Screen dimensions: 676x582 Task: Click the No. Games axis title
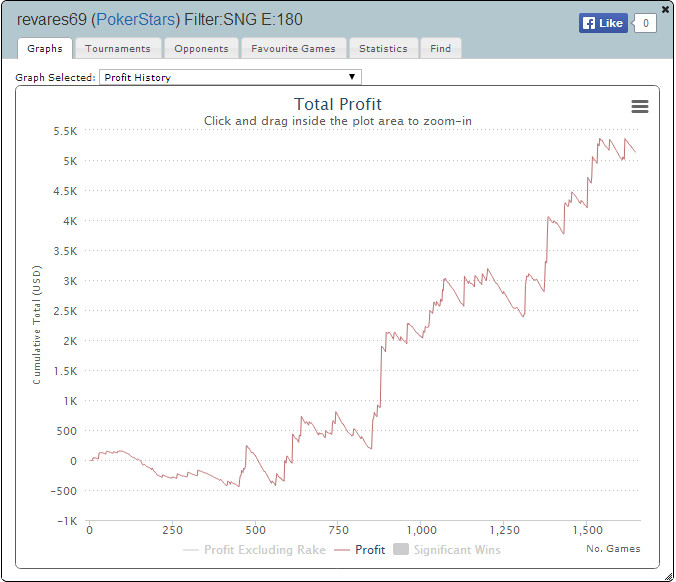coord(613,548)
